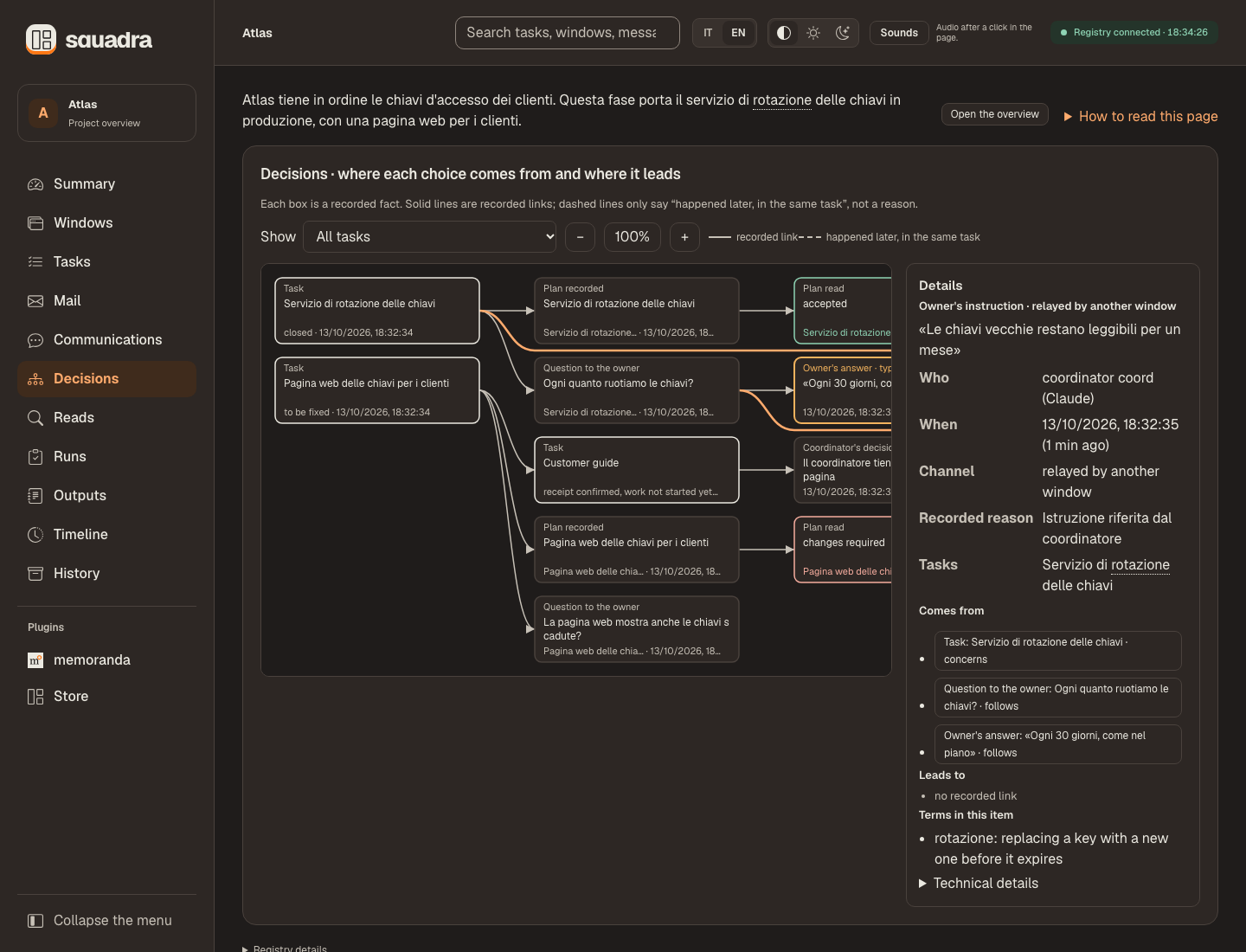This screenshot has width=1246, height=952.
Task: Select the Tasks list icon
Action: point(35,262)
